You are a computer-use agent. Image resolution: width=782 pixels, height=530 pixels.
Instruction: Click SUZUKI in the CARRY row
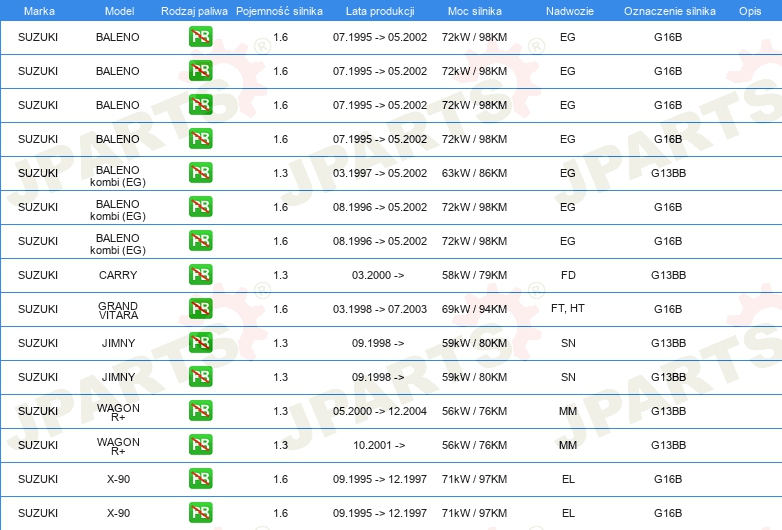[x=38, y=275]
